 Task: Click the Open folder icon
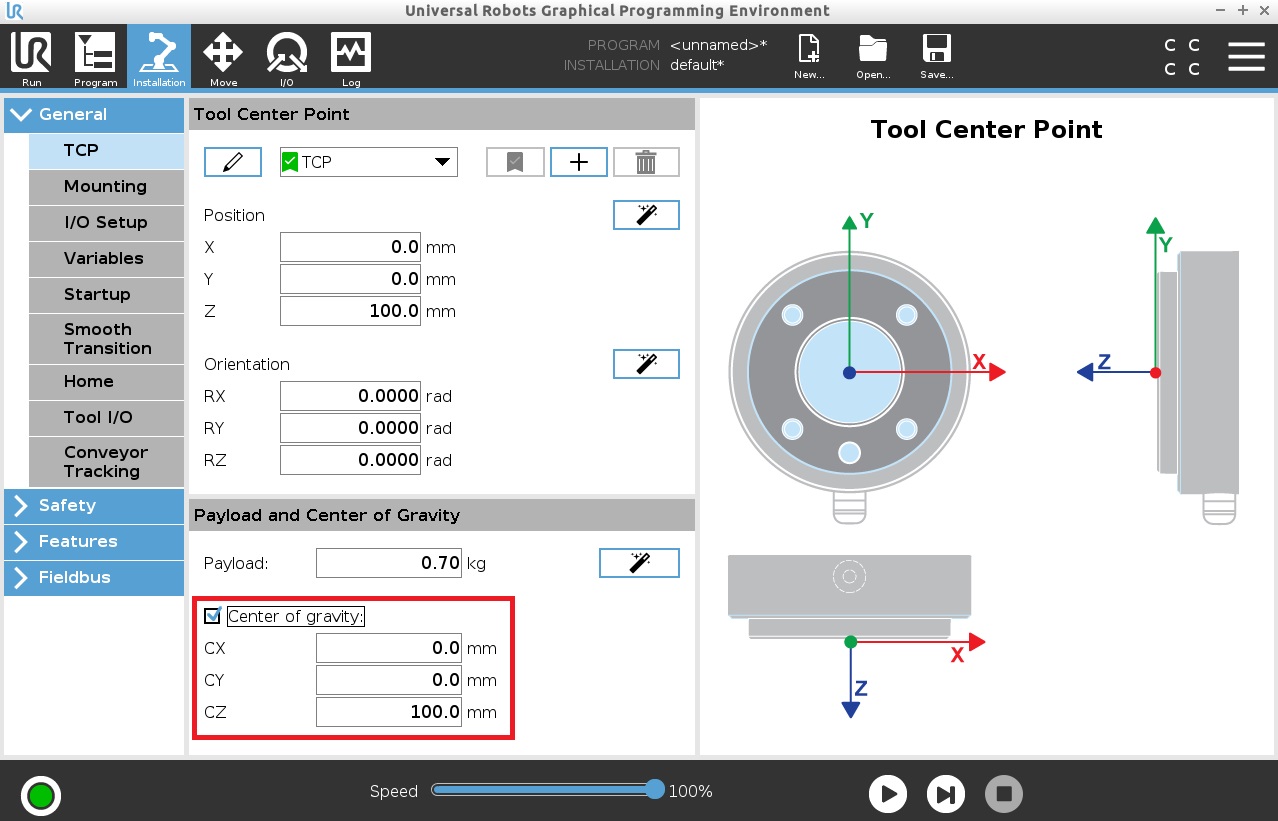pyautogui.click(x=873, y=57)
